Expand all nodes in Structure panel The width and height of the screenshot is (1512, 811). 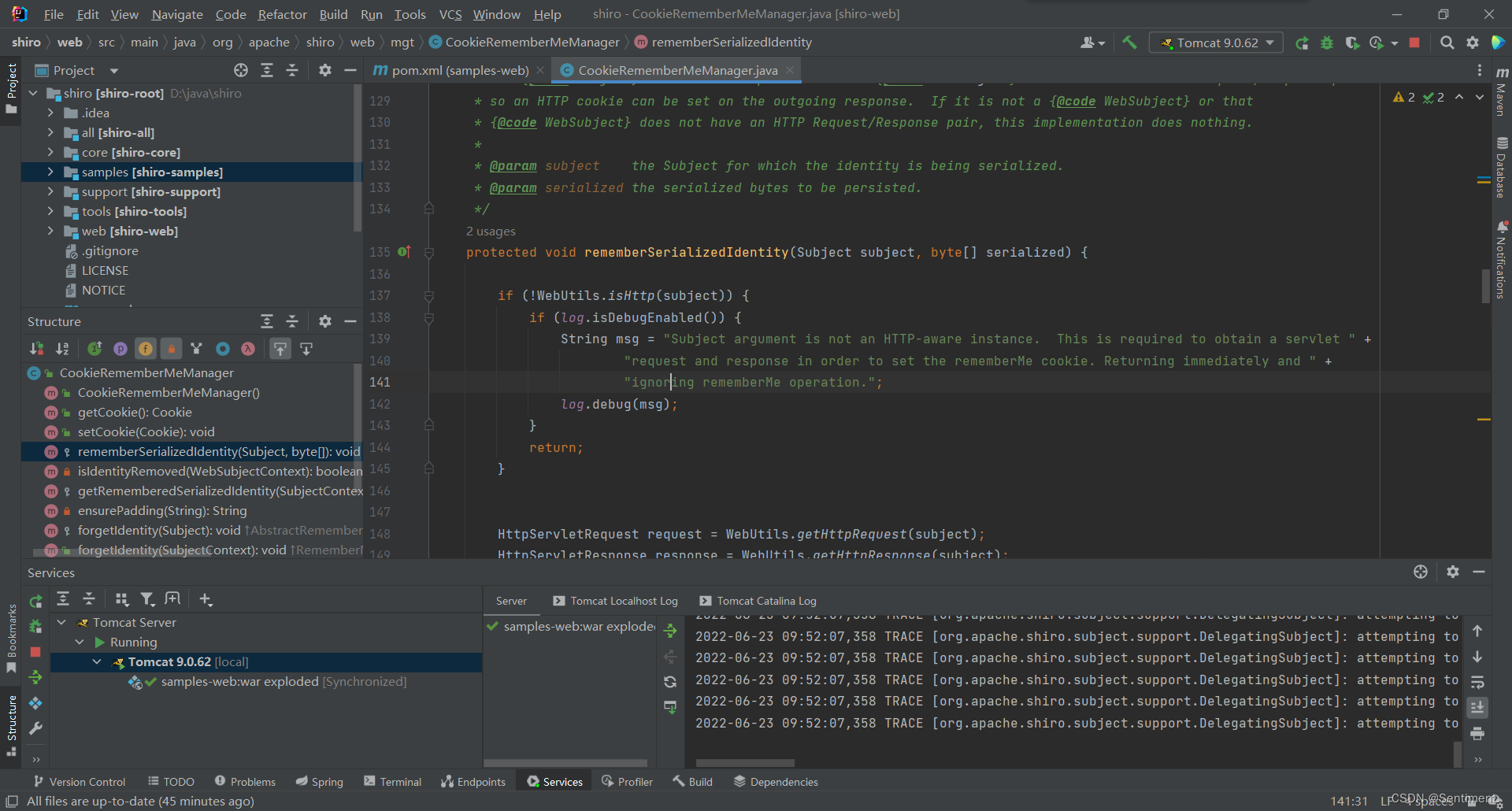267,321
